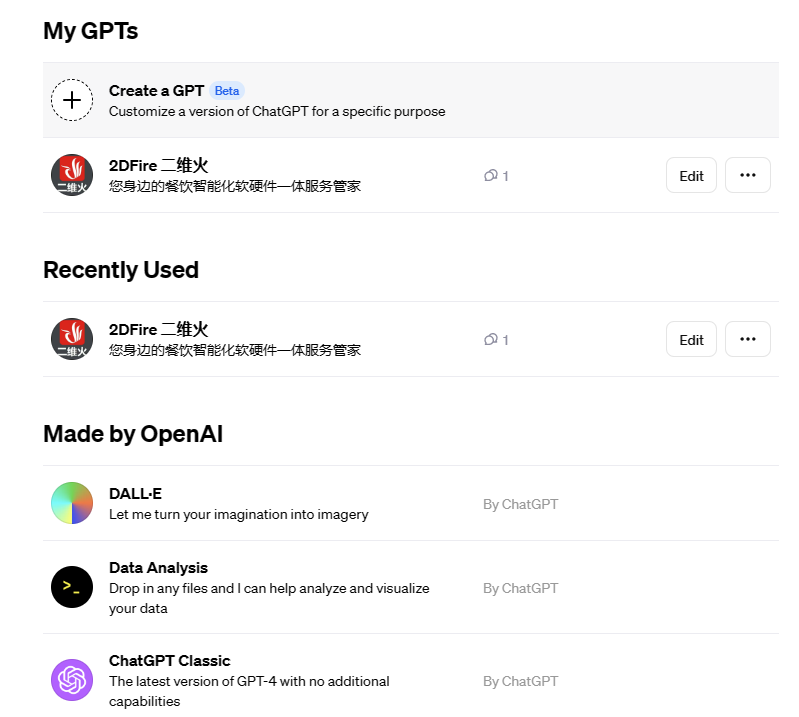Open the Create a GPT title
799x717 pixels.
click(156, 91)
